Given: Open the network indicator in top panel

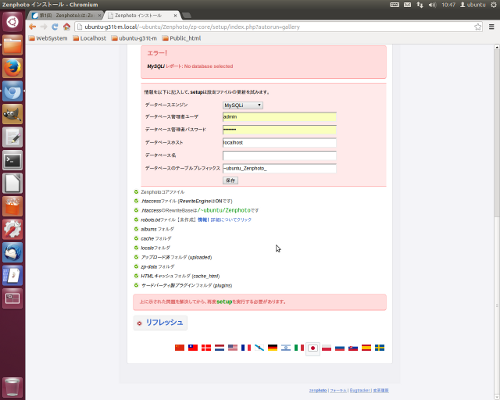Looking at the screenshot, I should point(420,5).
